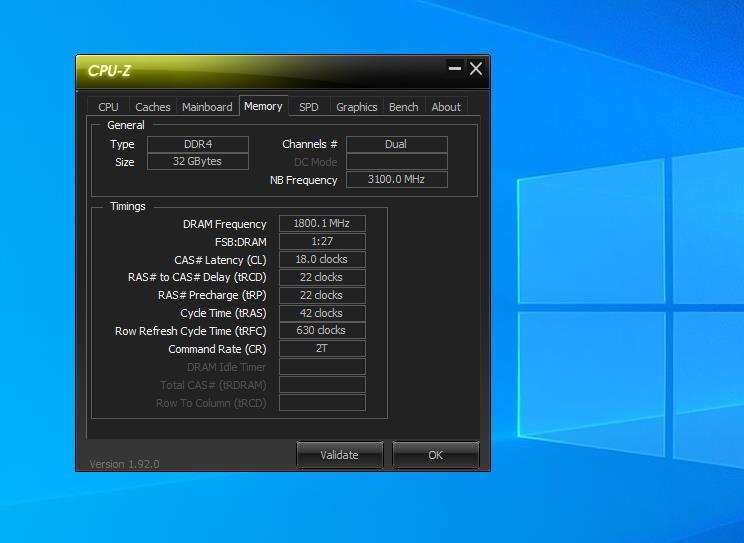Screen dimensions: 744x543
Task: Click the OK button
Action: pos(436,455)
